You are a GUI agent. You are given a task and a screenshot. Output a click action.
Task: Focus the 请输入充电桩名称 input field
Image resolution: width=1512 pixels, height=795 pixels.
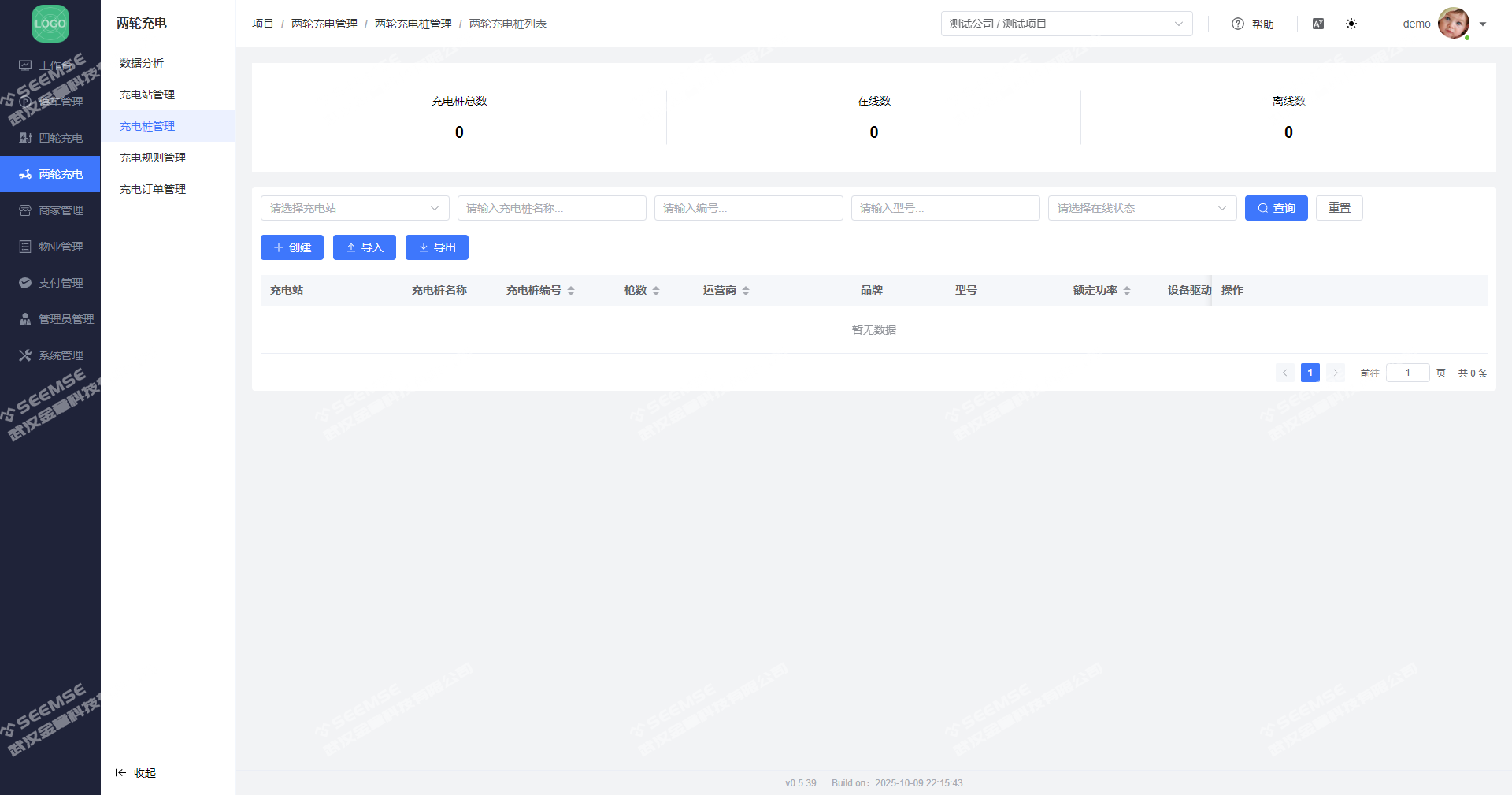tap(551, 208)
